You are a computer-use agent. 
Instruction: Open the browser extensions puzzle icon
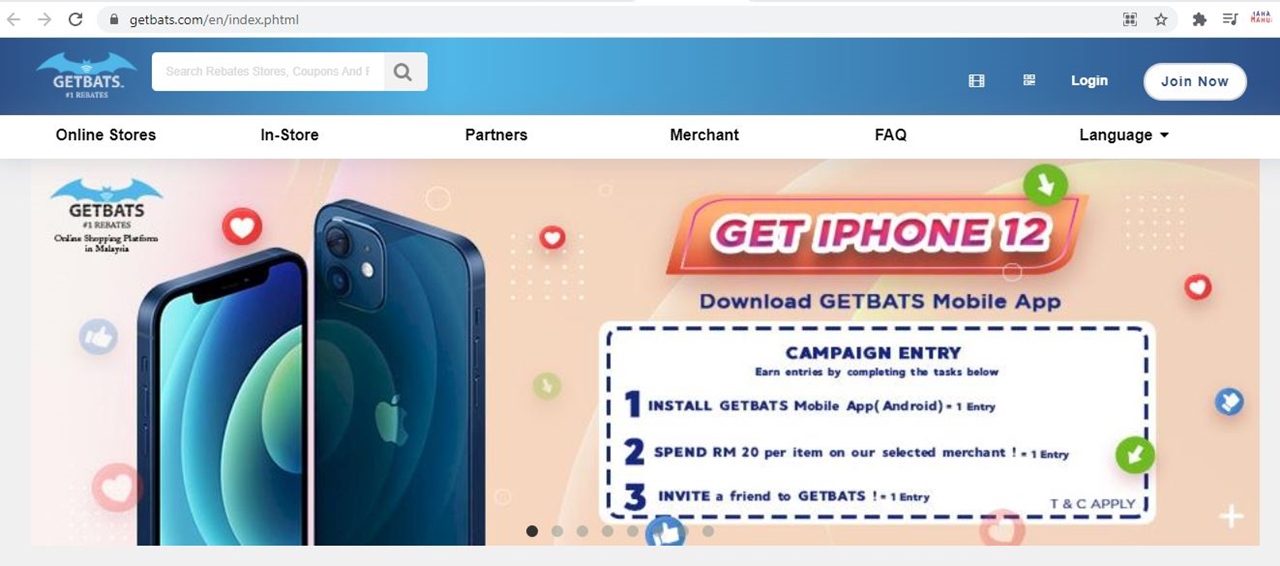(1199, 19)
